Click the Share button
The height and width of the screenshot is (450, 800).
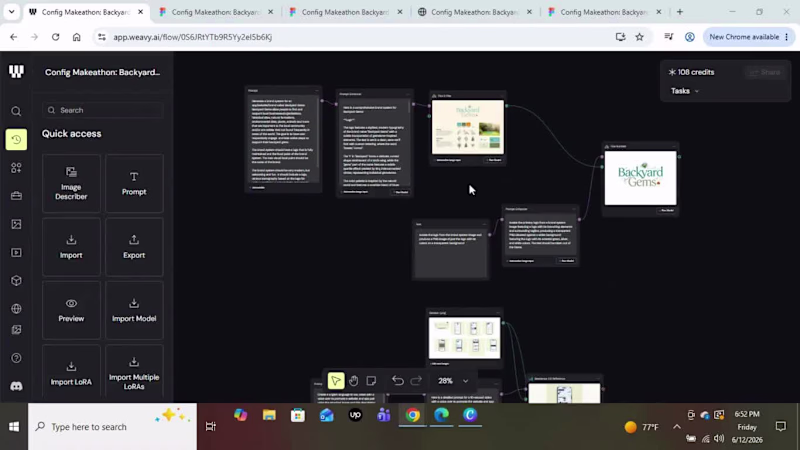pos(765,72)
